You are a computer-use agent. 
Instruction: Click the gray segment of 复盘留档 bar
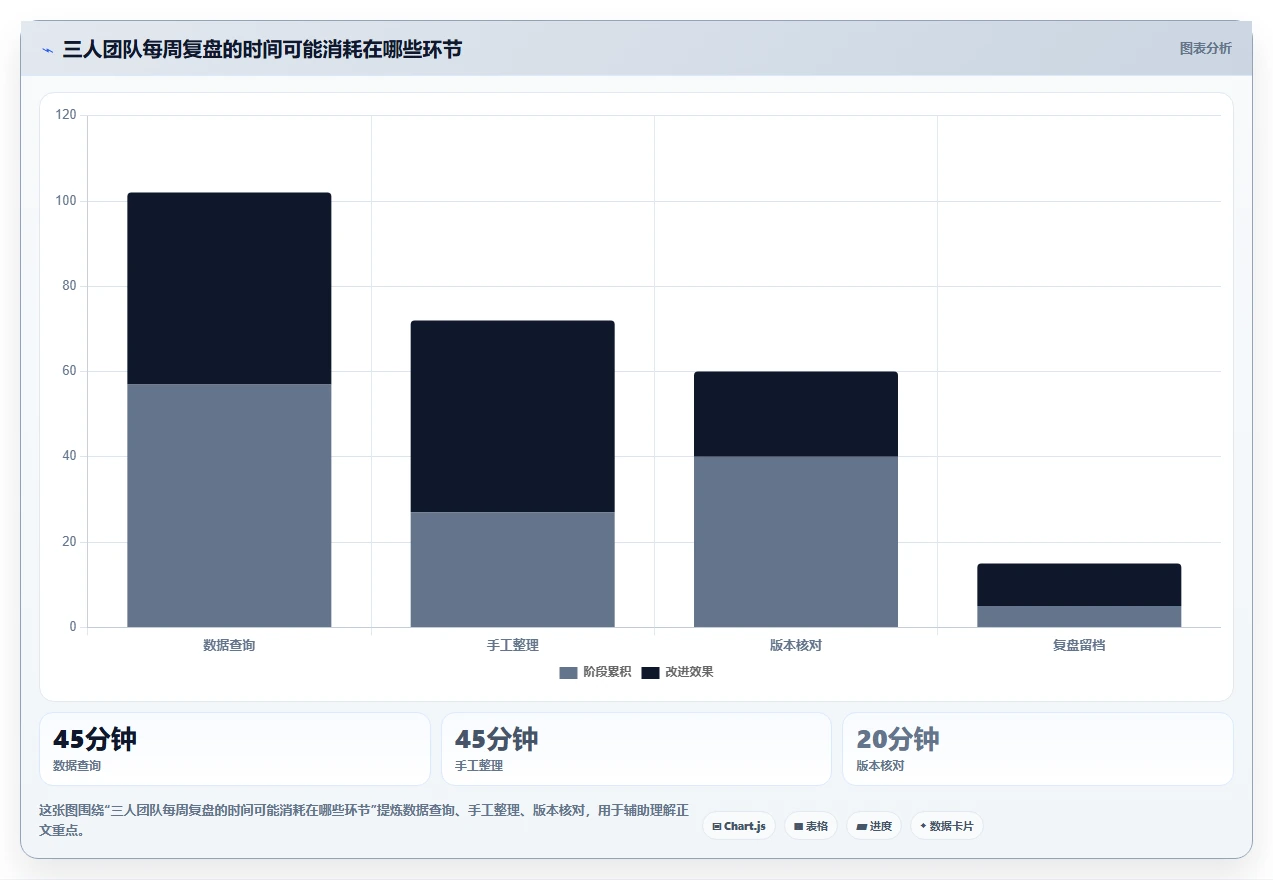[x=1079, y=616]
